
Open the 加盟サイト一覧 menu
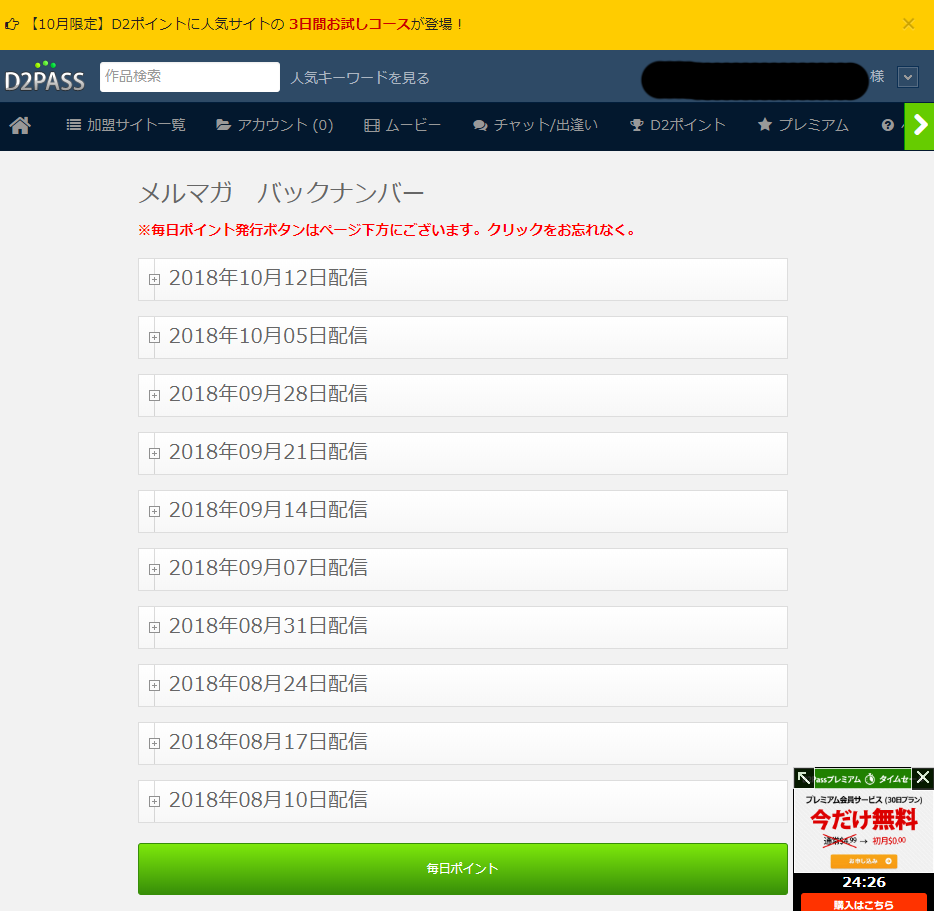point(126,126)
